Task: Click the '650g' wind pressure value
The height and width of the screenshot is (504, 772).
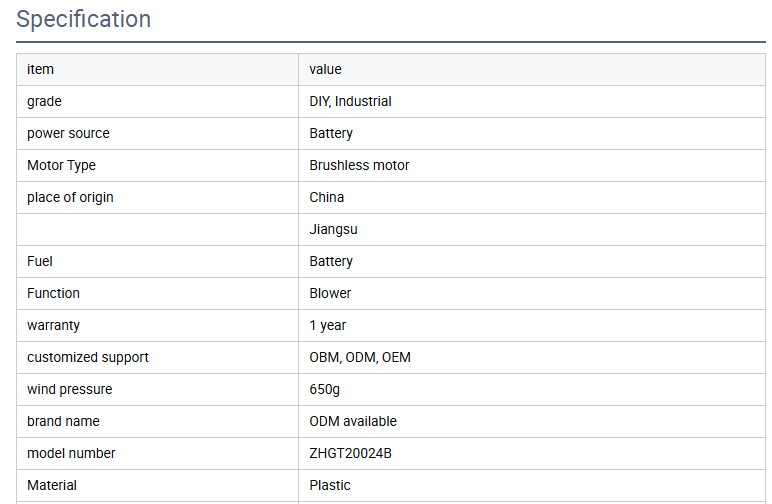Action: pyautogui.click(x=325, y=389)
